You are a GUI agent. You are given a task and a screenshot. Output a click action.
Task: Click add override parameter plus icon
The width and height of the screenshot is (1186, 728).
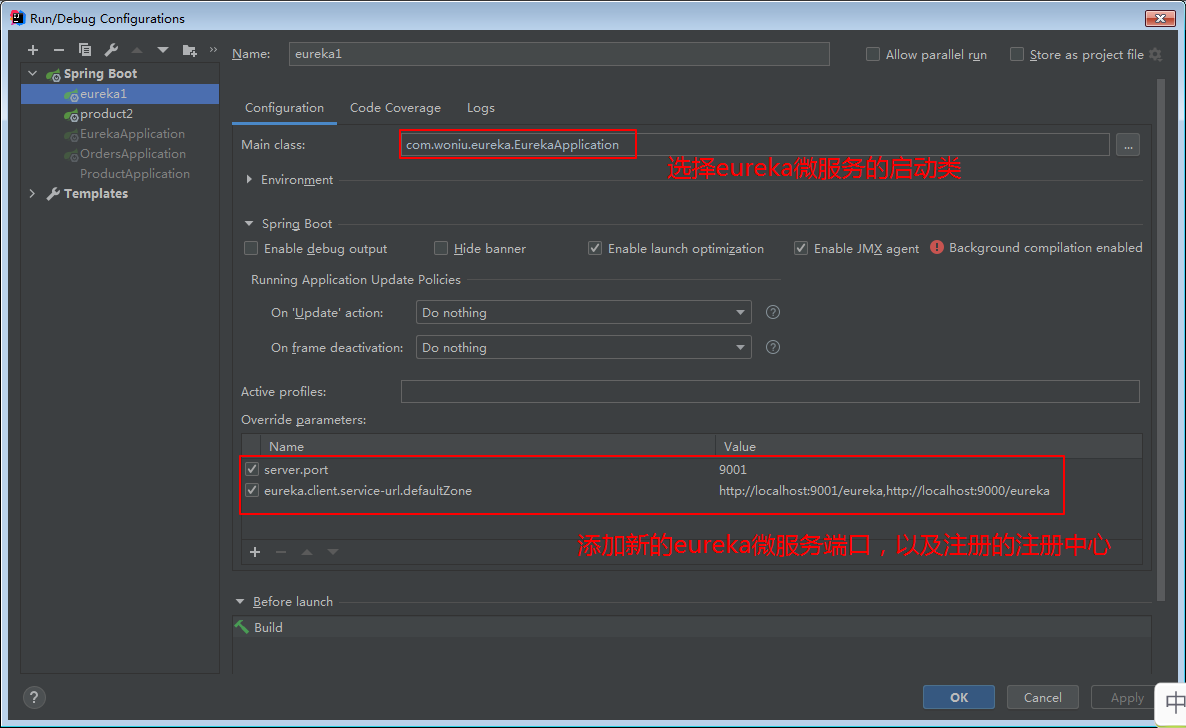pos(255,552)
